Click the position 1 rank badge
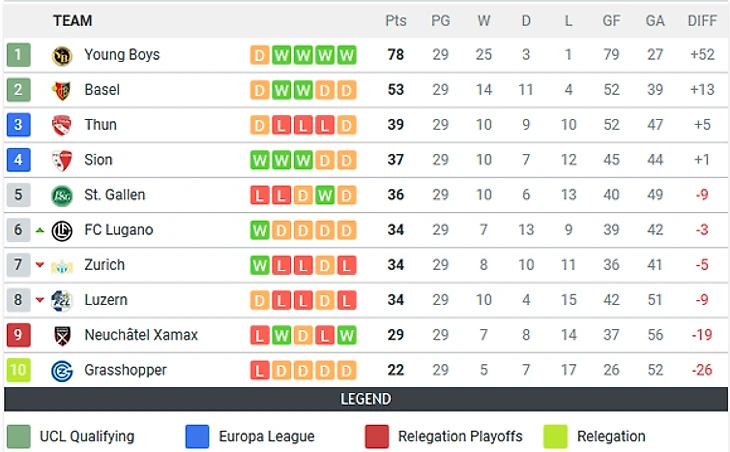The height and width of the screenshot is (452, 730). [x=18, y=55]
